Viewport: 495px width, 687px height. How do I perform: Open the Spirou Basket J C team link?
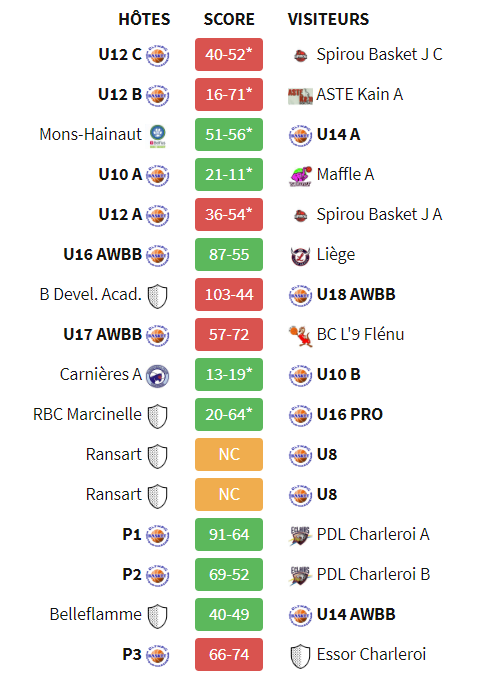pyautogui.click(x=379, y=54)
